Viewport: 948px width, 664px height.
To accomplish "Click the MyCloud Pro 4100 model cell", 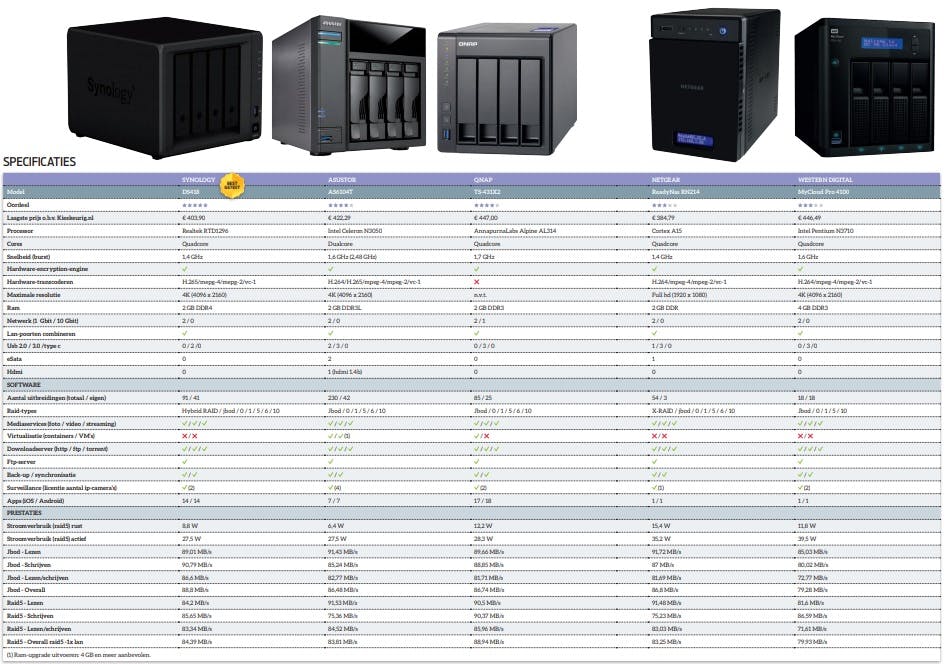I will (823, 192).
